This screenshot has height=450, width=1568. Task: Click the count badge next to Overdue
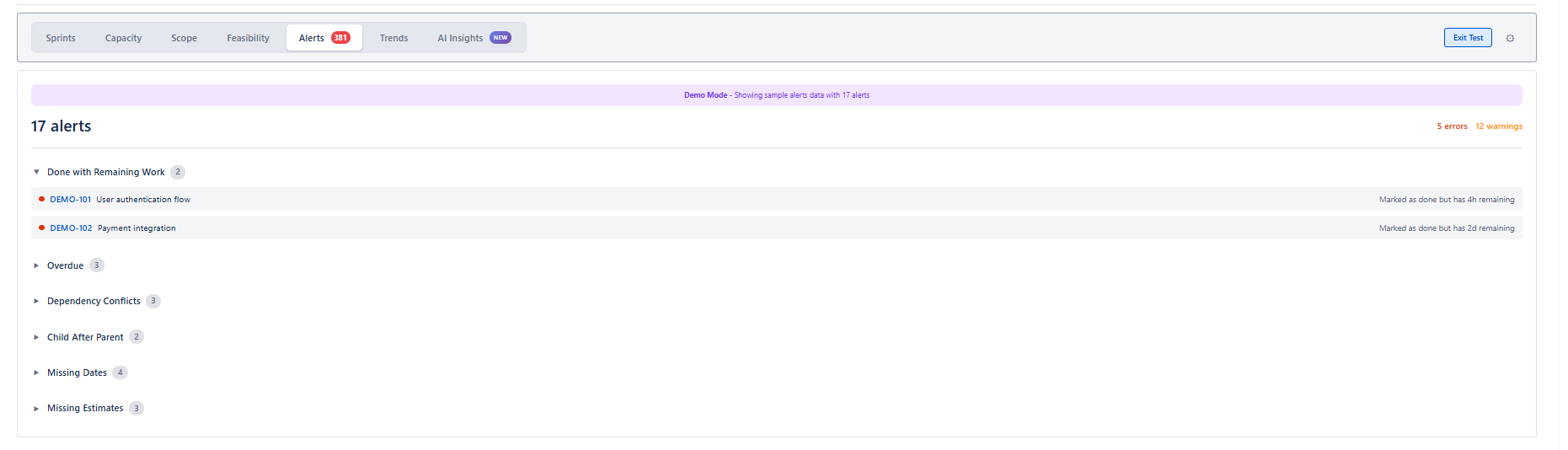click(x=97, y=265)
